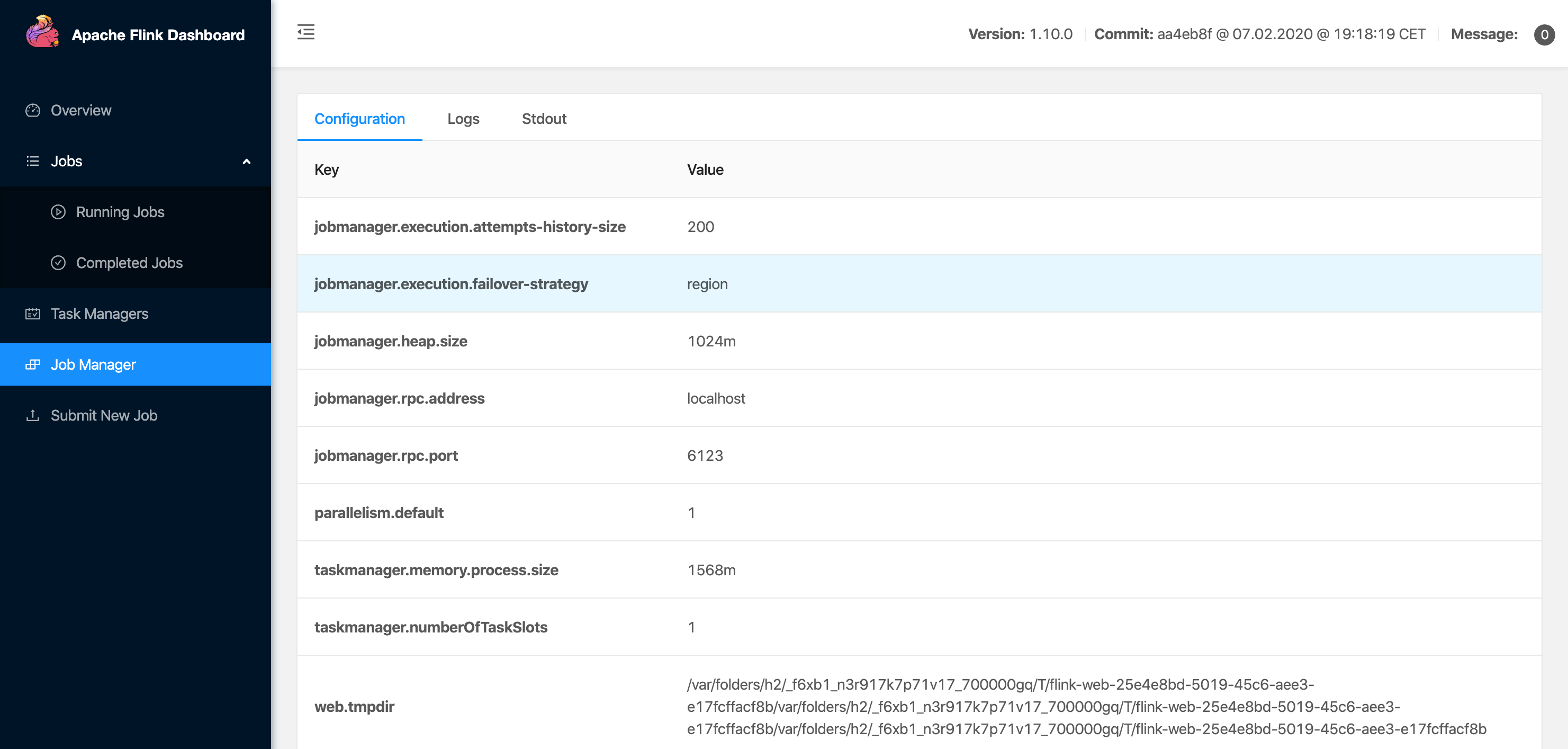Viewport: 1568px width, 749px height.
Task: Click the web.tmpdir path value
Action: tap(1086, 707)
